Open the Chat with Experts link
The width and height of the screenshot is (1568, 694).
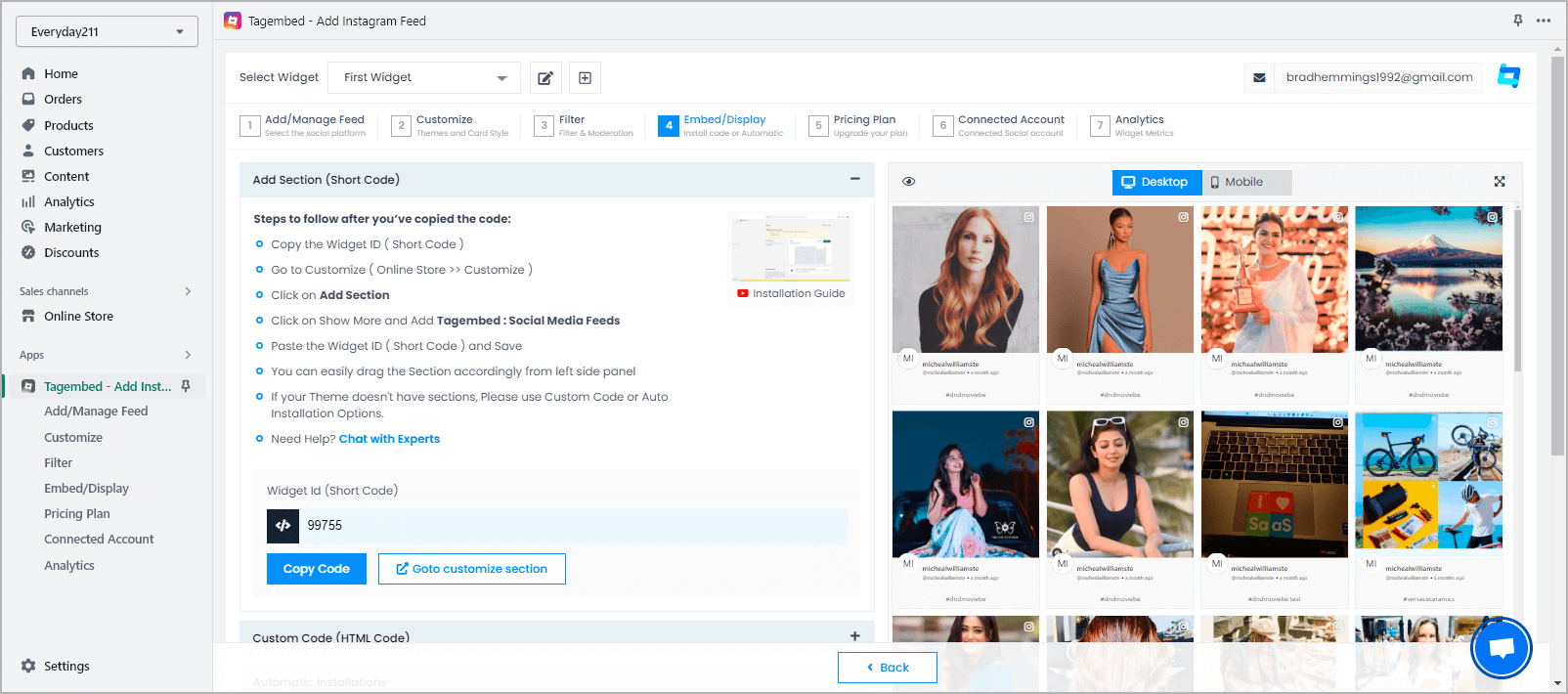(x=389, y=439)
